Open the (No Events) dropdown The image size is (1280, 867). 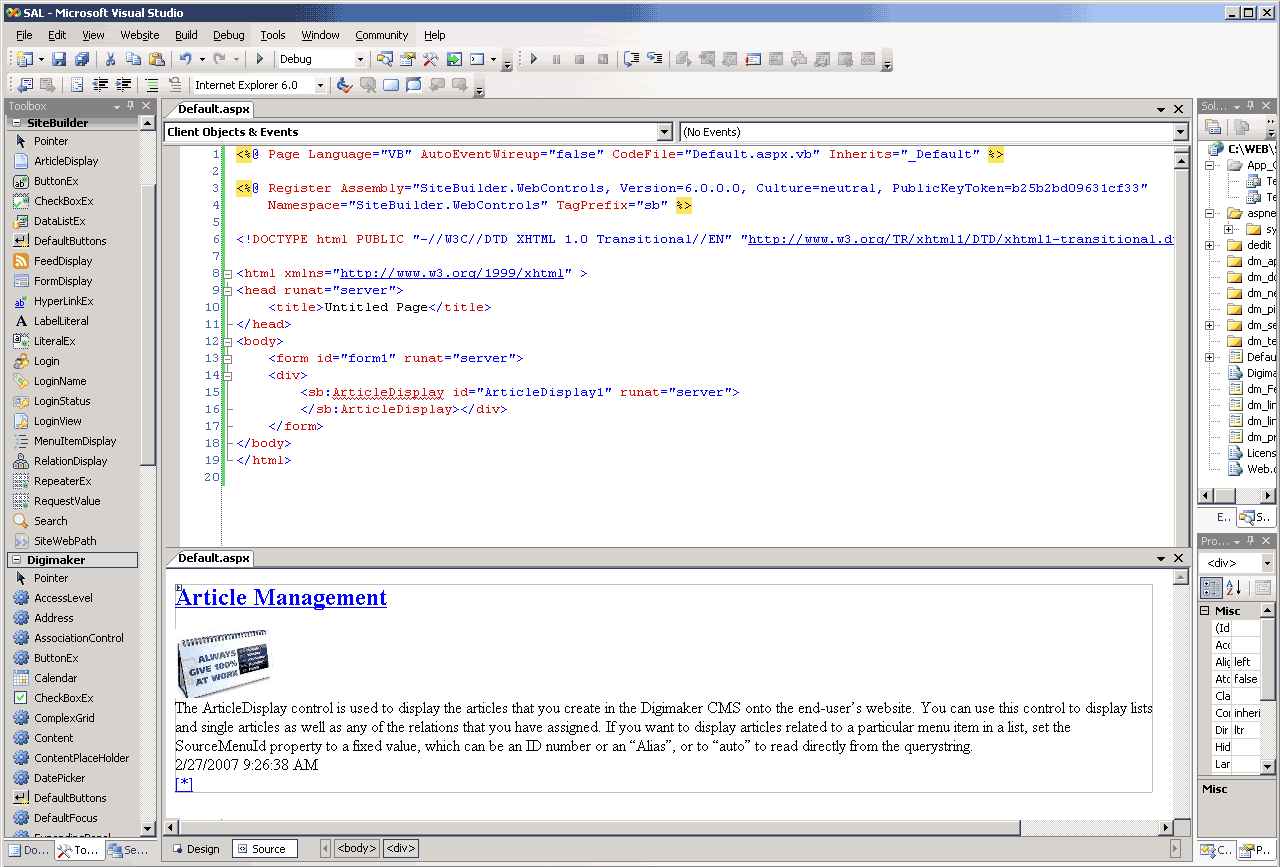[x=1181, y=132]
